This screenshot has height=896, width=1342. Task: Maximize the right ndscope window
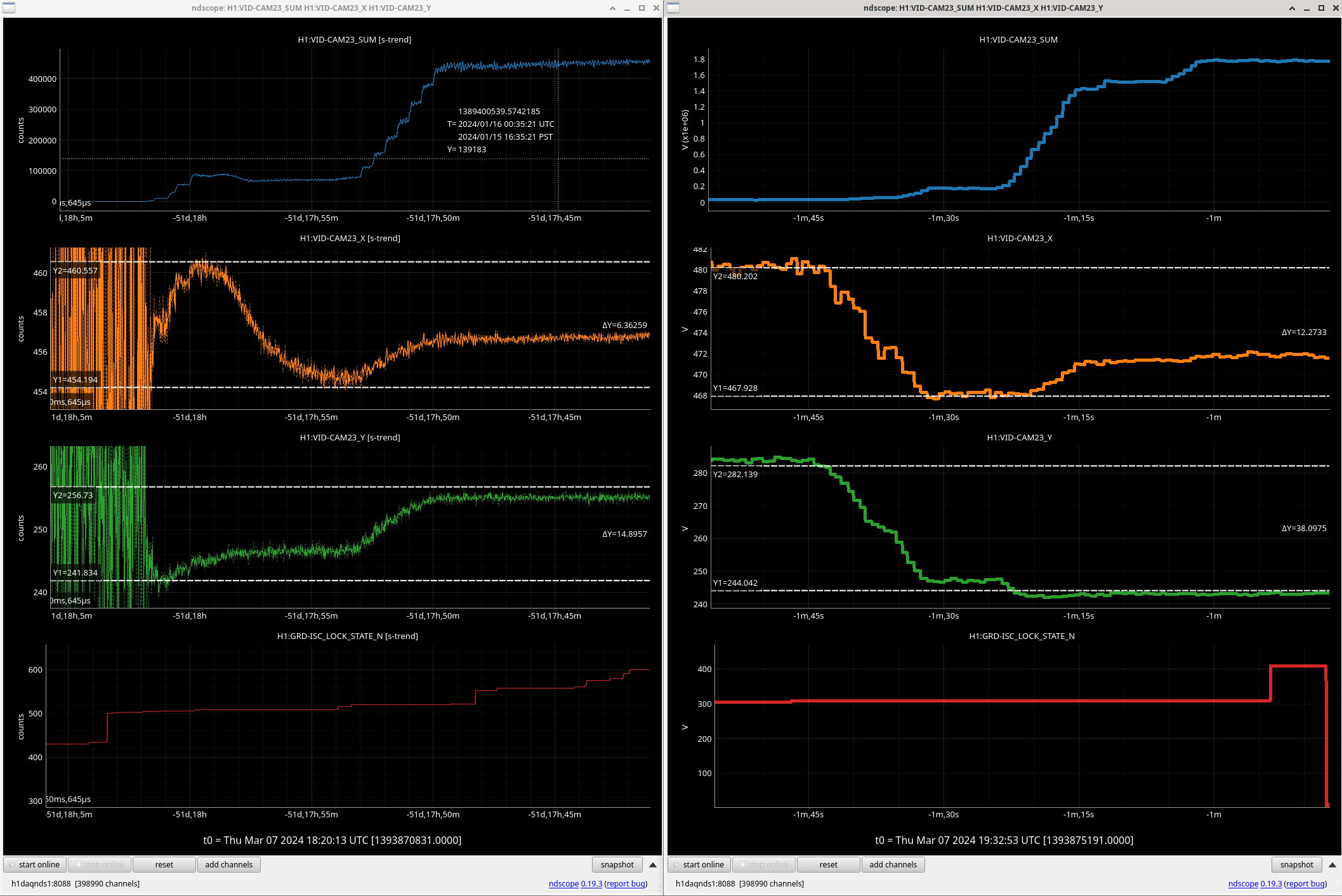(1321, 8)
